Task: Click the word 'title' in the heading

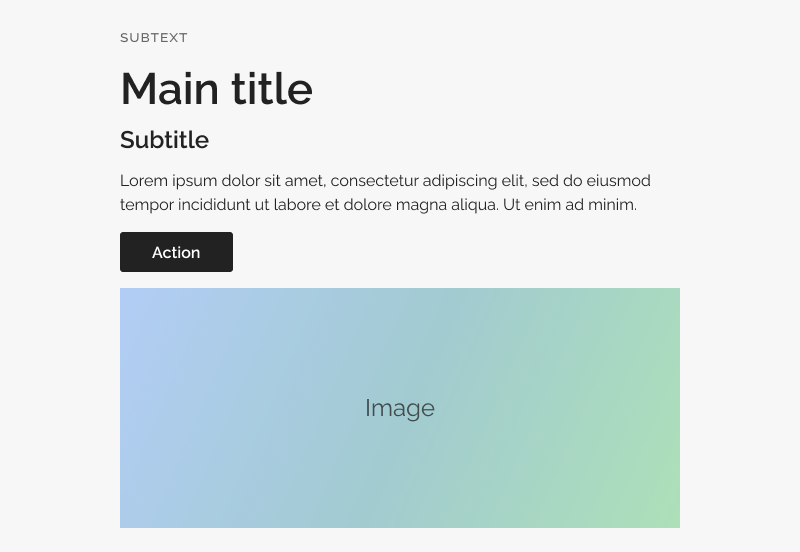Action: point(272,89)
